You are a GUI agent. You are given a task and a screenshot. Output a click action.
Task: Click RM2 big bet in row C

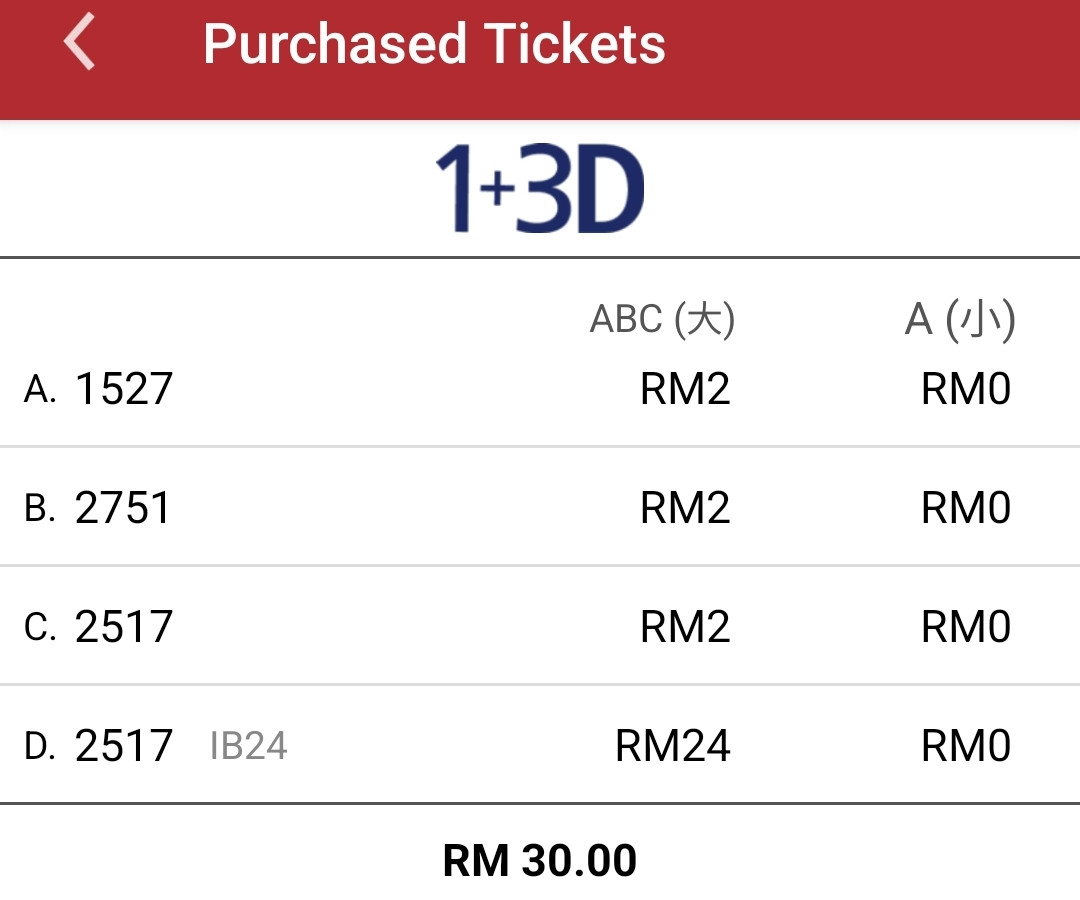[x=685, y=627]
